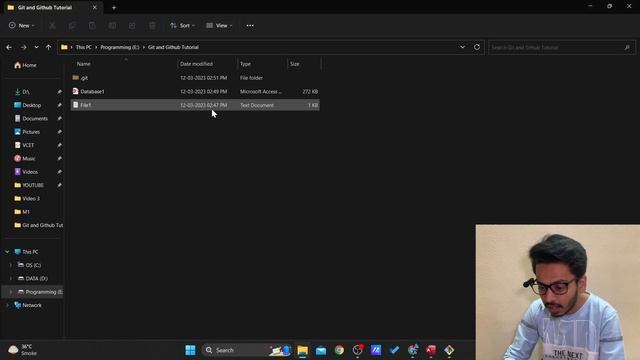Open Git and Github Tut sidebar folder
Viewport: 640px width, 360px height.
point(38,225)
